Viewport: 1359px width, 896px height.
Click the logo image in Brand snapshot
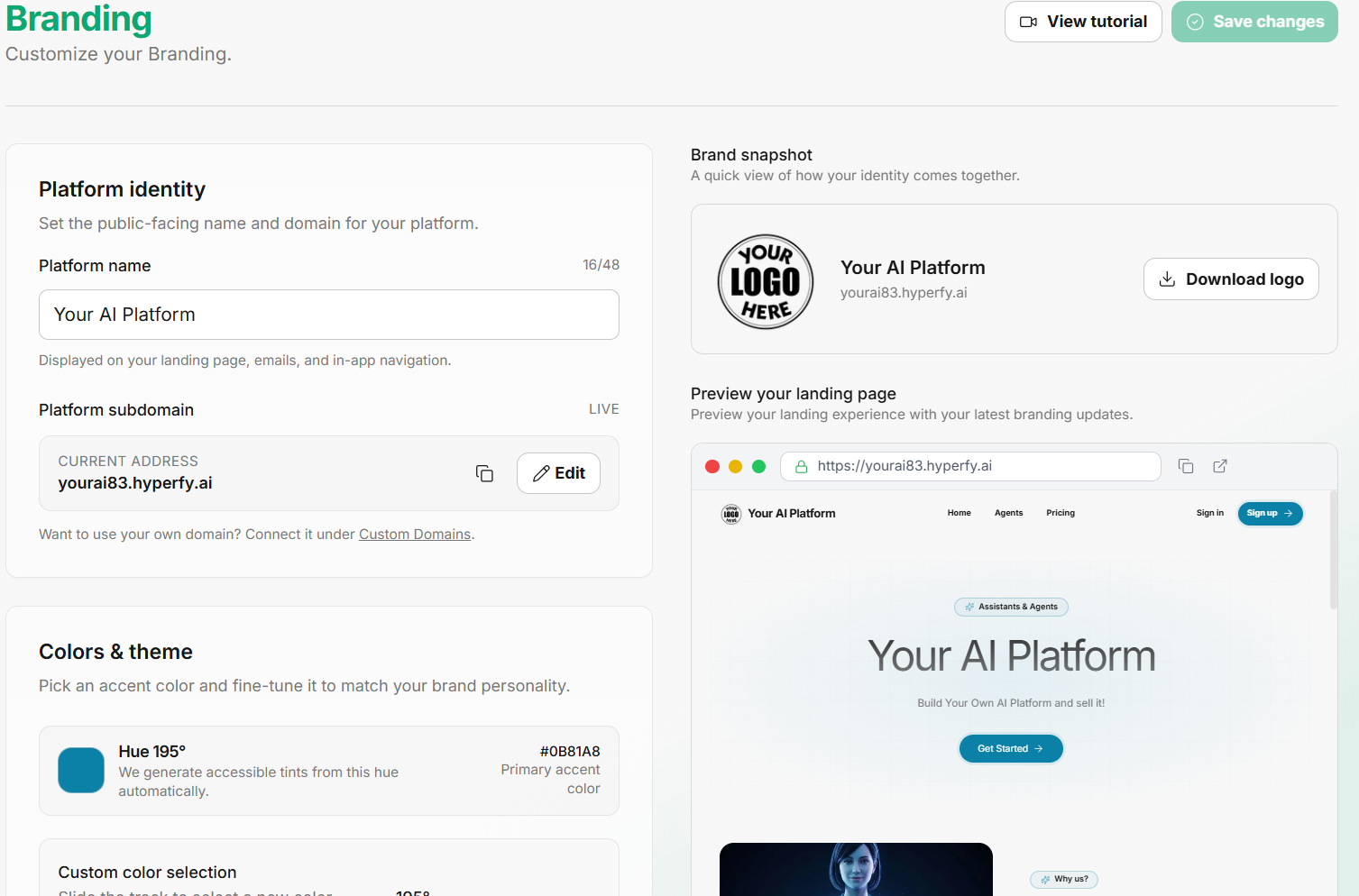coord(766,281)
